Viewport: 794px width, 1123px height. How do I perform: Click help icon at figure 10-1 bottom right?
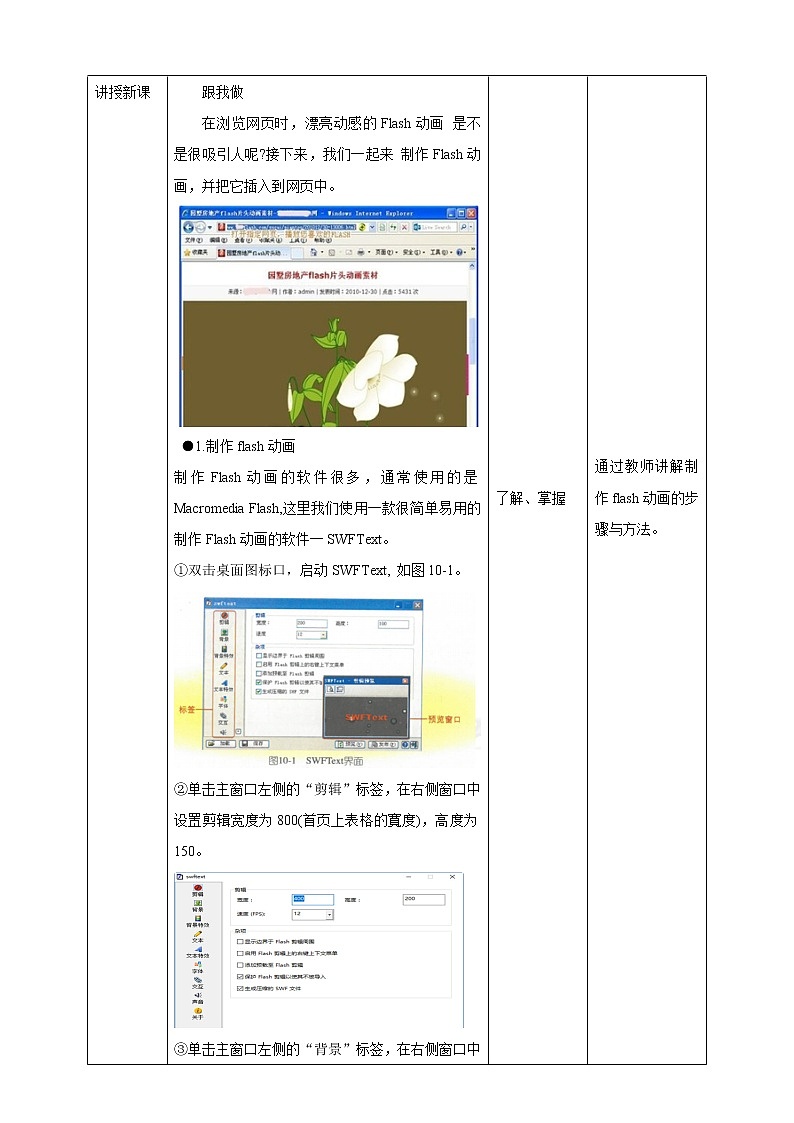405,745
